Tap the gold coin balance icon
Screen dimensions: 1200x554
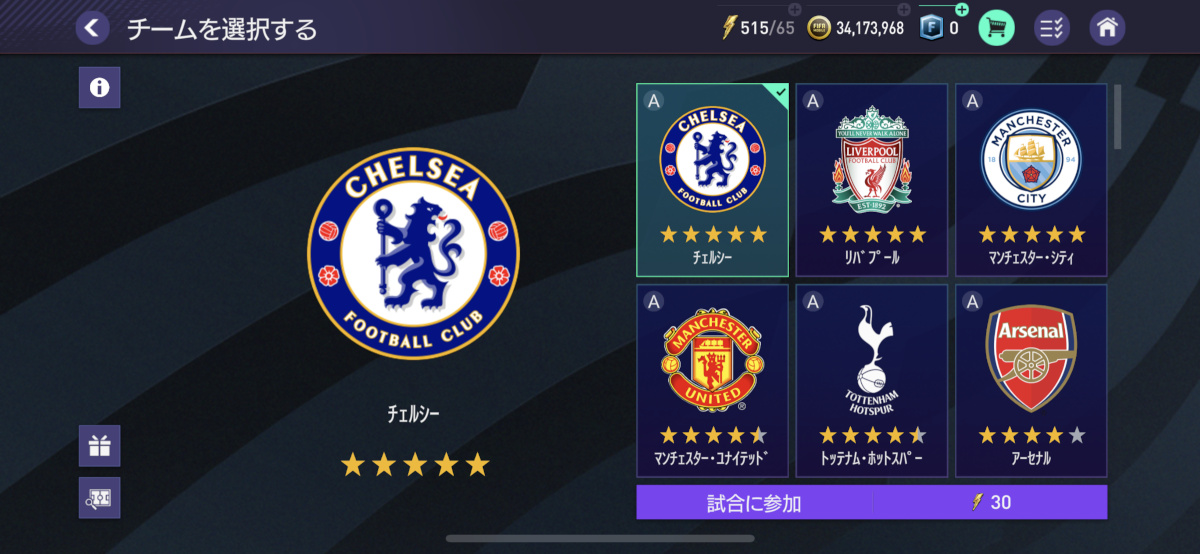[819, 28]
